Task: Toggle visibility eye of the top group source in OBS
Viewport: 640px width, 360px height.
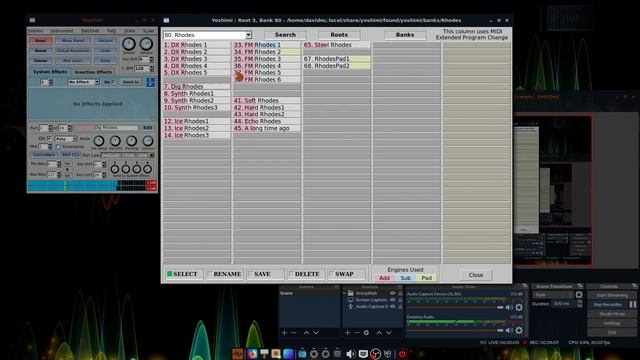Action: pos(392,293)
